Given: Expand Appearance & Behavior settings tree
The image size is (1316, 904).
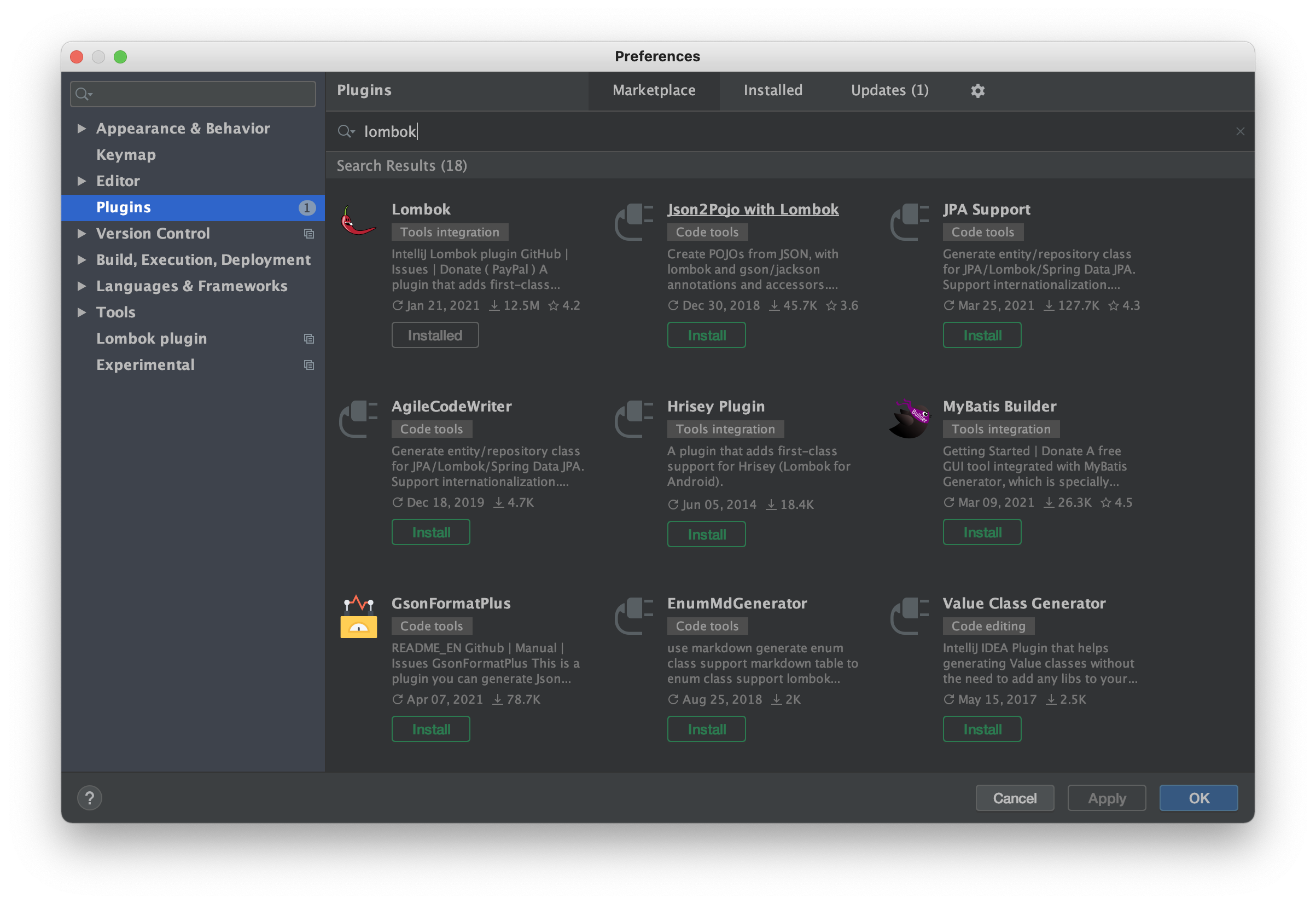Looking at the screenshot, I should click(x=81, y=129).
